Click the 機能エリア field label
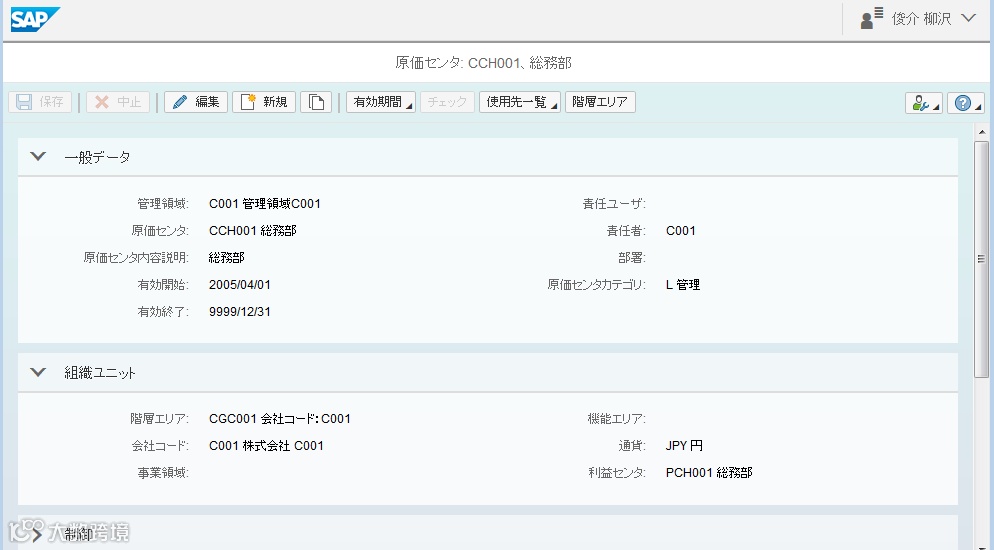The height and width of the screenshot is (550, 994). click(616, 419)
